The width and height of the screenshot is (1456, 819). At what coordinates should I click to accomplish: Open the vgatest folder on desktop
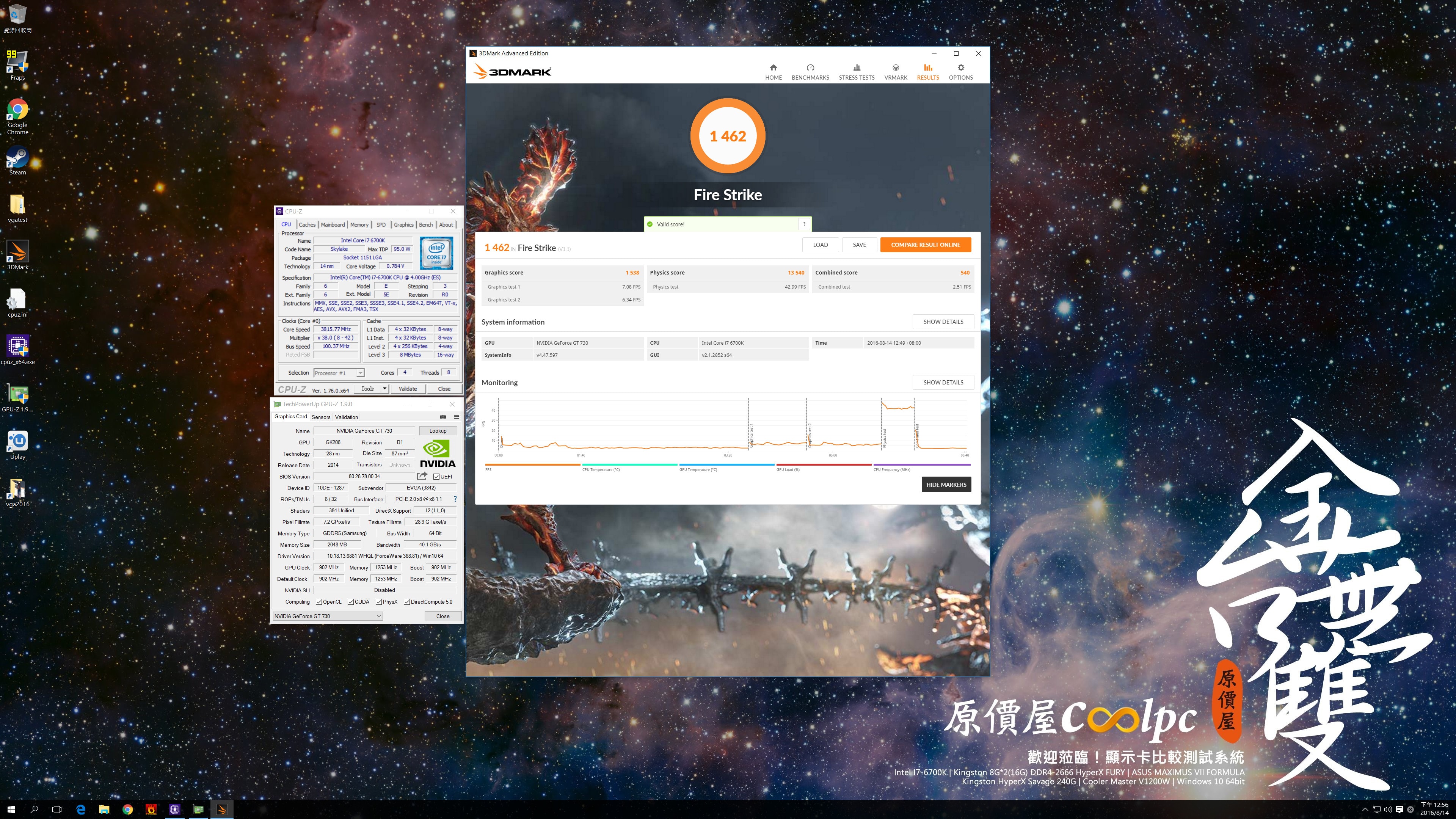pos(17,208)
